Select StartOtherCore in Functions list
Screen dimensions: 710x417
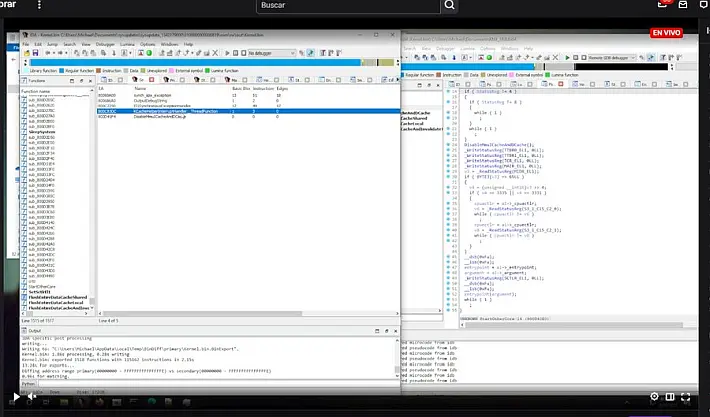pyautogui.click(x=42, y=287)
